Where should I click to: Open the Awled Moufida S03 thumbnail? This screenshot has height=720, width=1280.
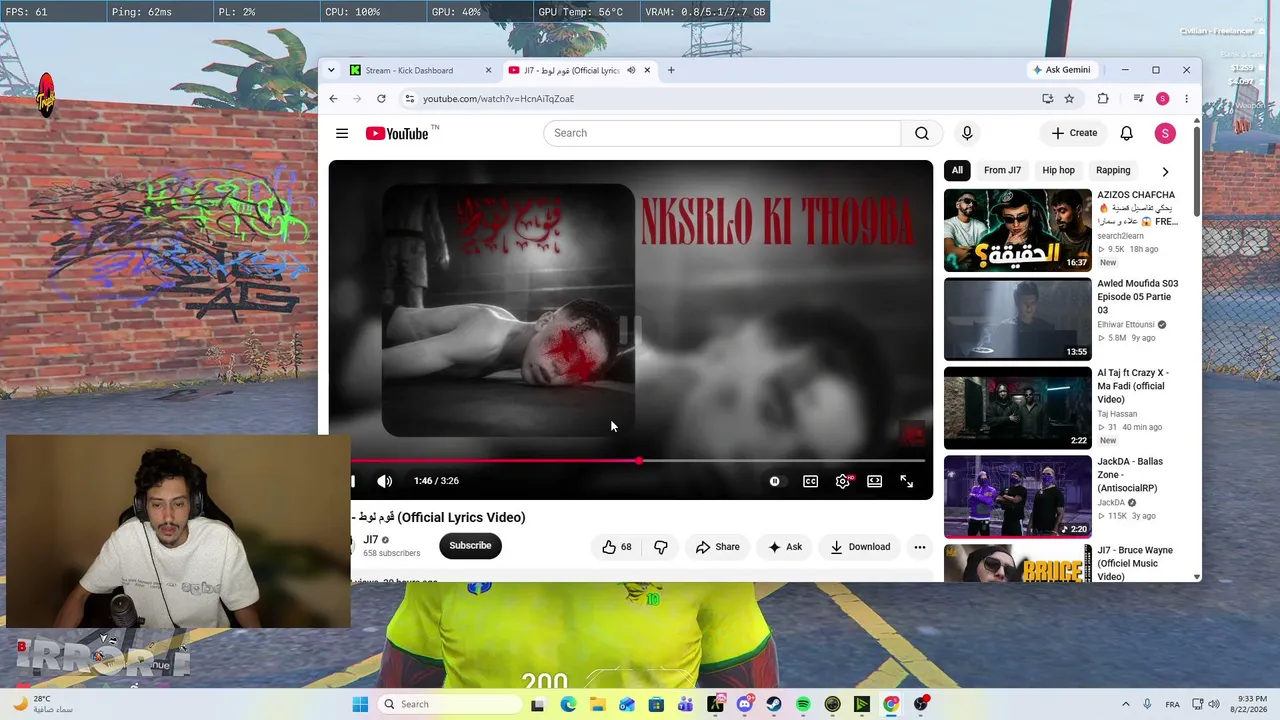[x=1017, y=319]
